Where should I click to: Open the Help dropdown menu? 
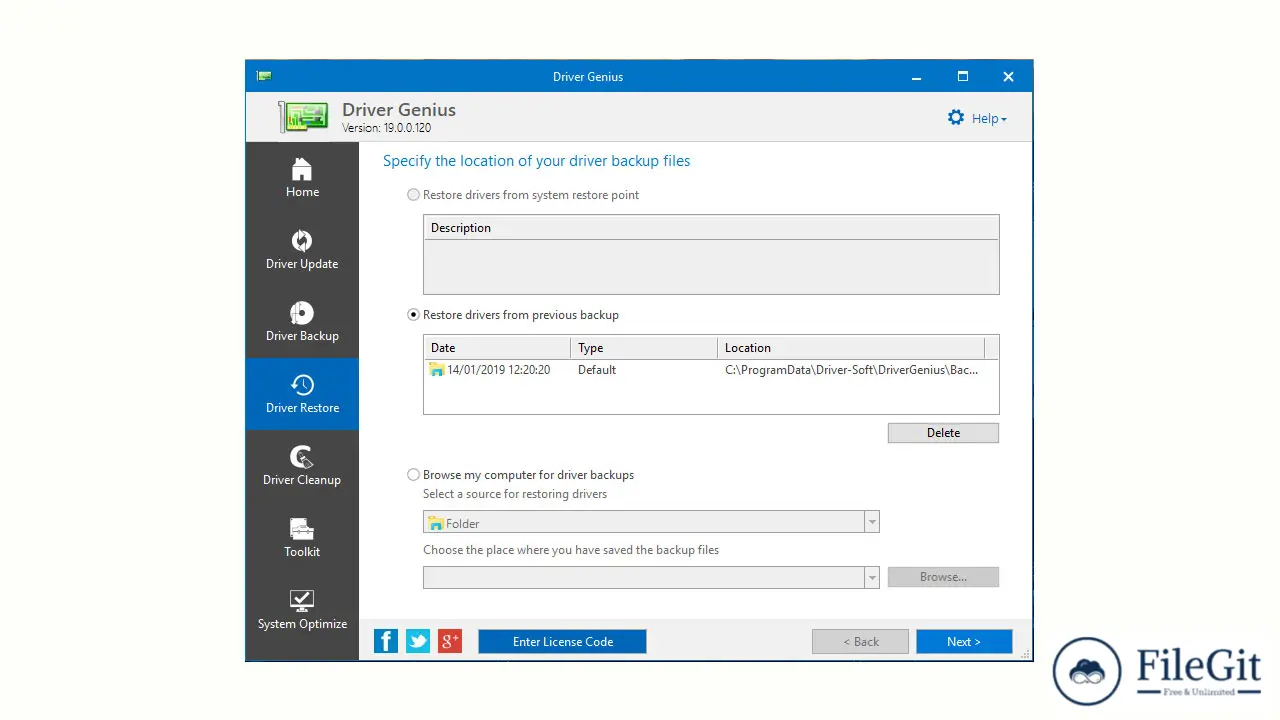[x=989, y=118]
